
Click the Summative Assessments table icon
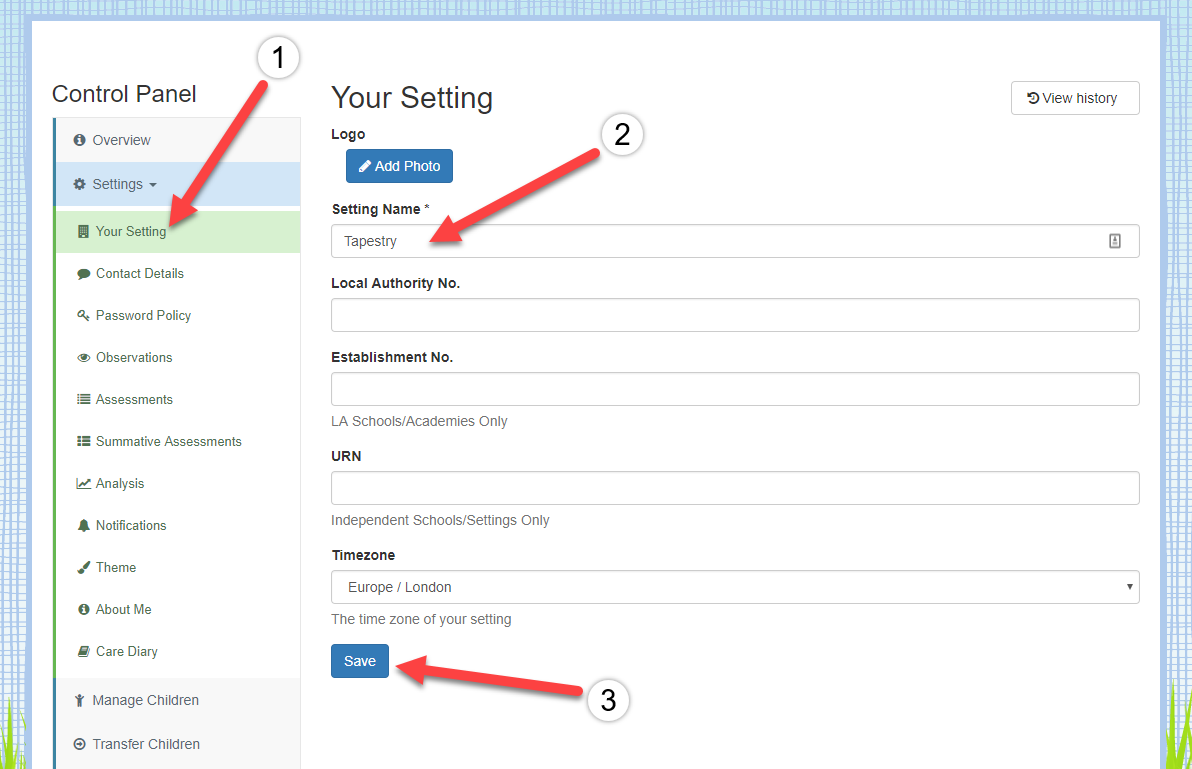tap(84, 441)
